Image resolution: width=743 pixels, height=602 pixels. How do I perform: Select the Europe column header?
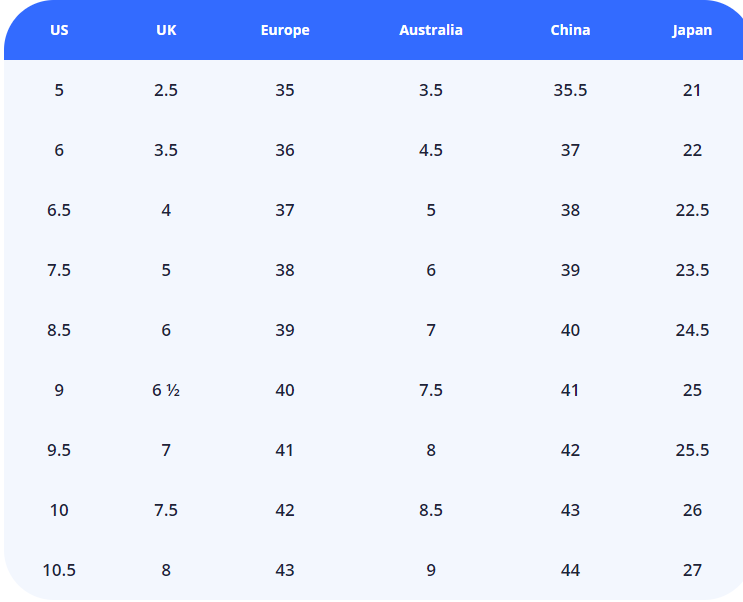(285, 30)
